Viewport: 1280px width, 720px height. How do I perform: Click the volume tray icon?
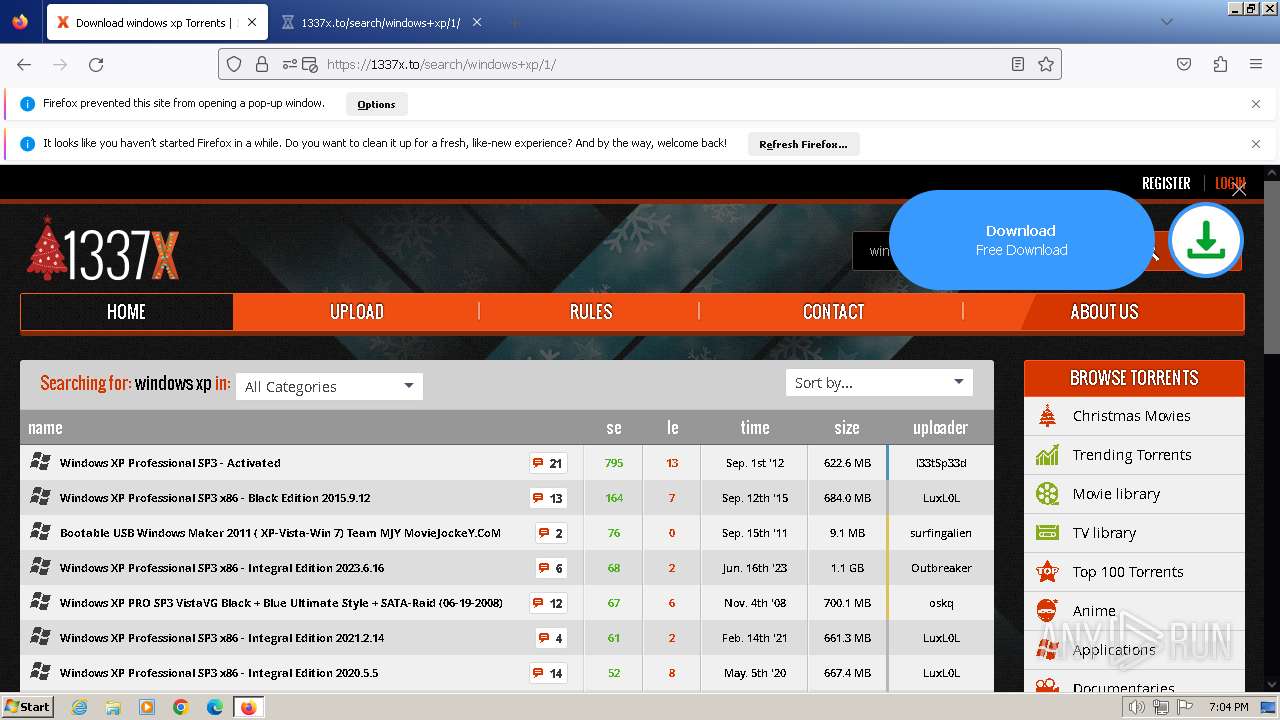[1137, 707]
